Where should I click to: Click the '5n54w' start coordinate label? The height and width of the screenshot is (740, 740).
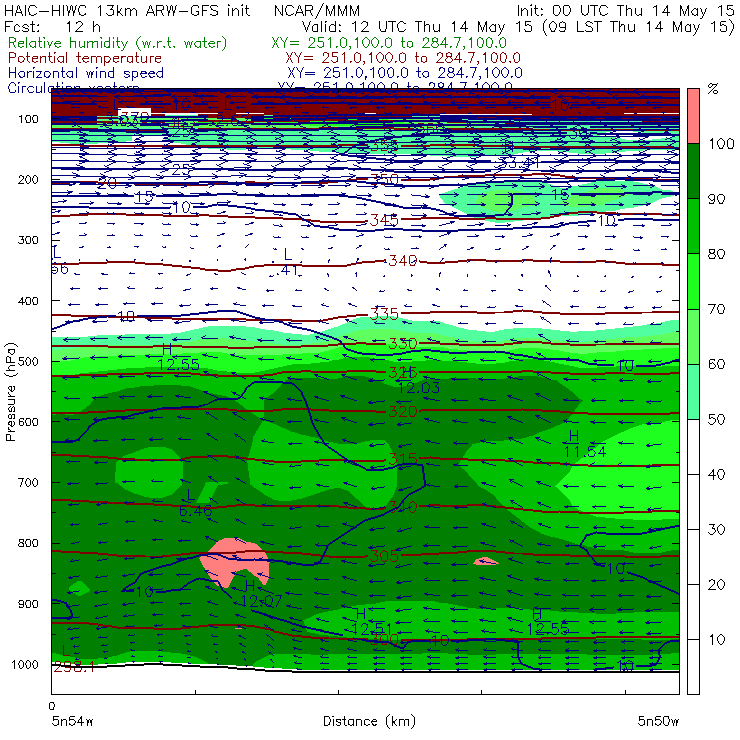[72, 721]
